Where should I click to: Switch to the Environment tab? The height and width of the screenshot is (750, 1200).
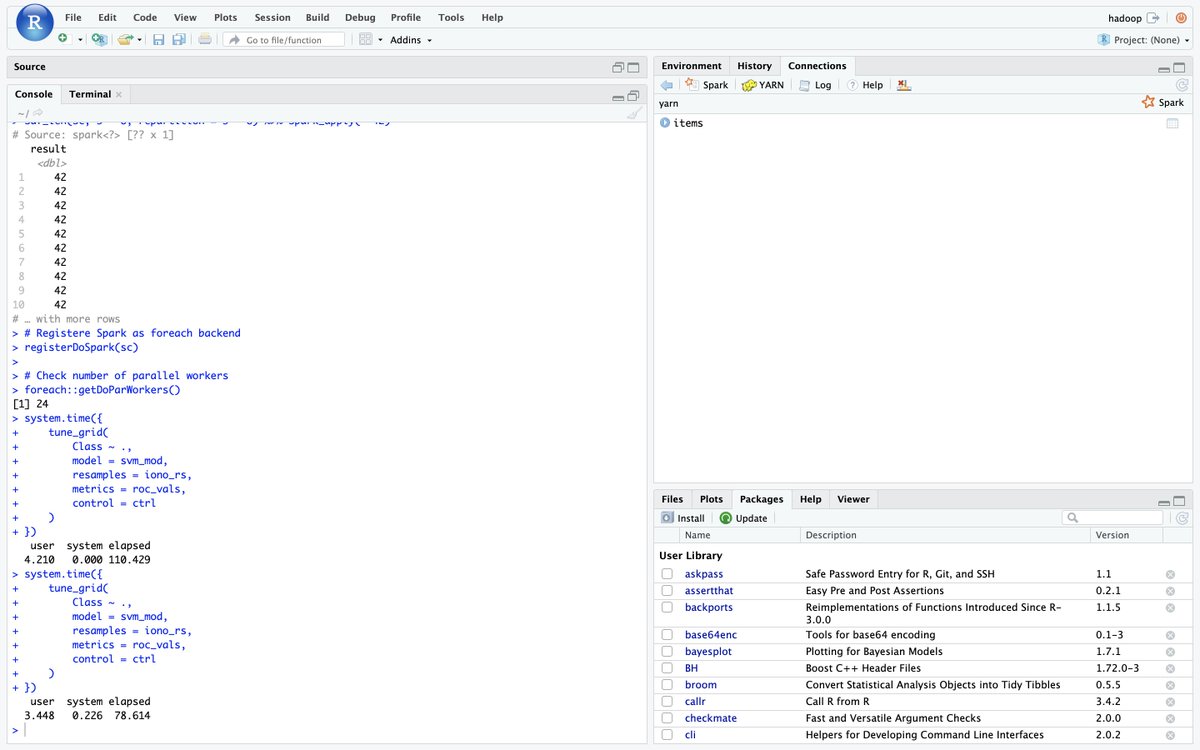point(691,66)
